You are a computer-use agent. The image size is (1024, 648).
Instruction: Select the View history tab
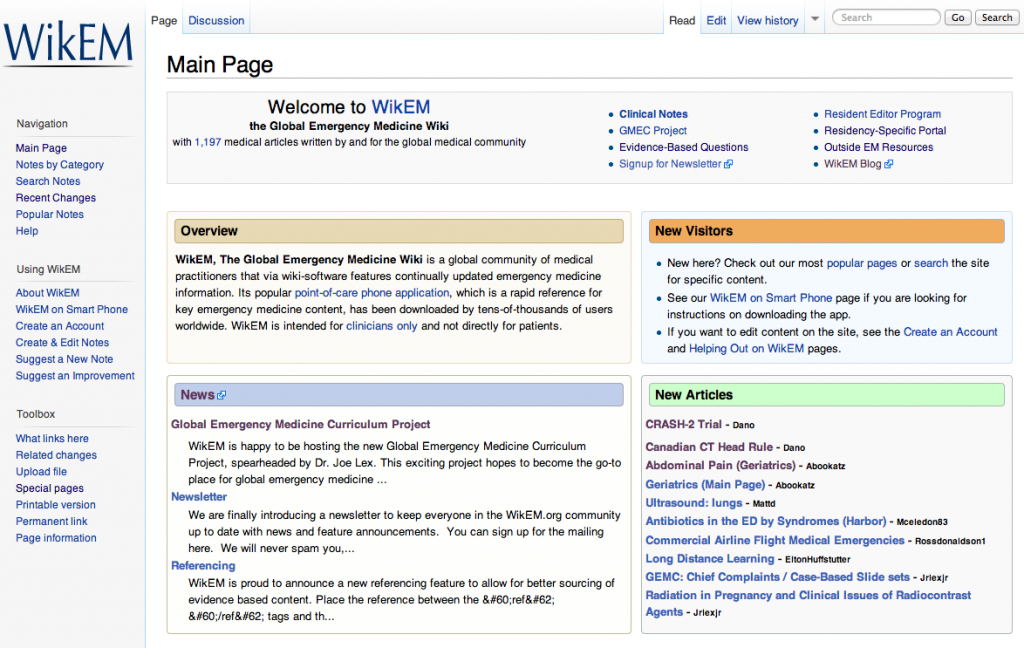coord(768,19)
